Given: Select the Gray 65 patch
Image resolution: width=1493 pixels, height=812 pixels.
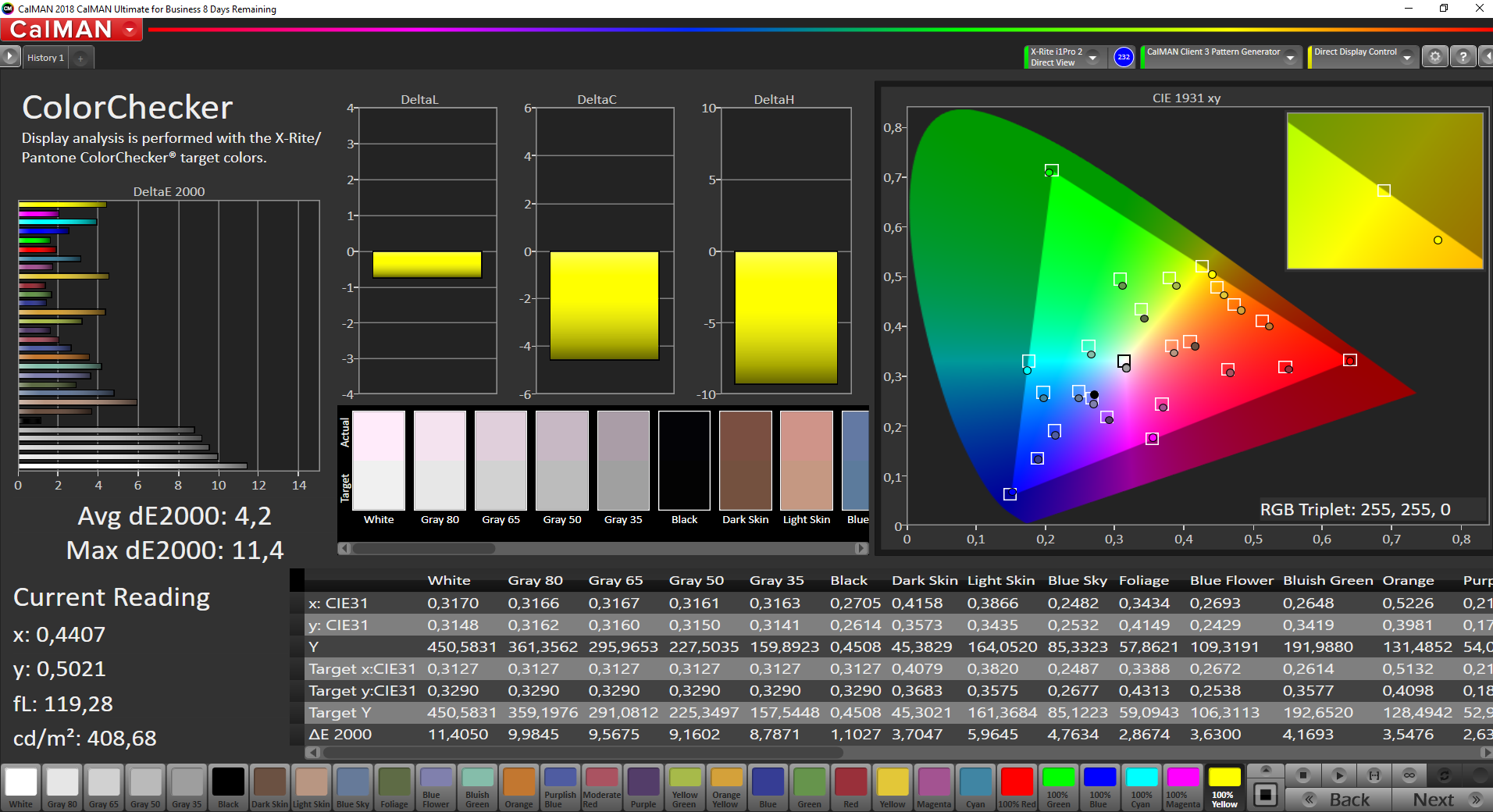Looking at the screenshot, I should tap(104, 787).
